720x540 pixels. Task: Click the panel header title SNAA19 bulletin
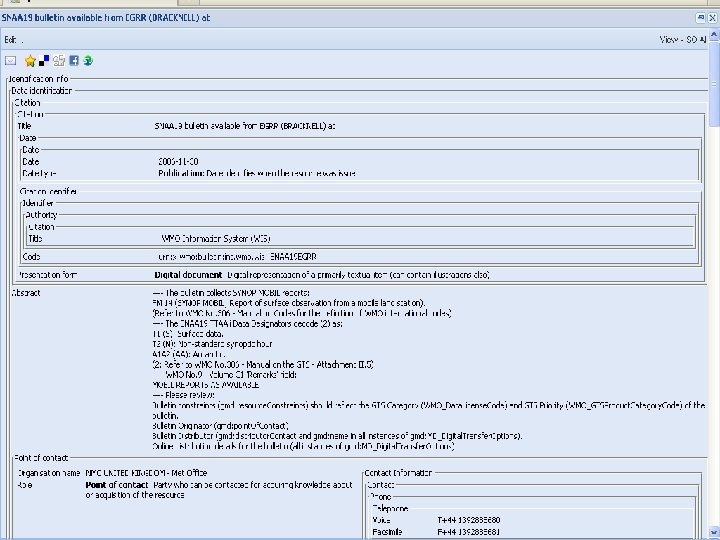106,18
